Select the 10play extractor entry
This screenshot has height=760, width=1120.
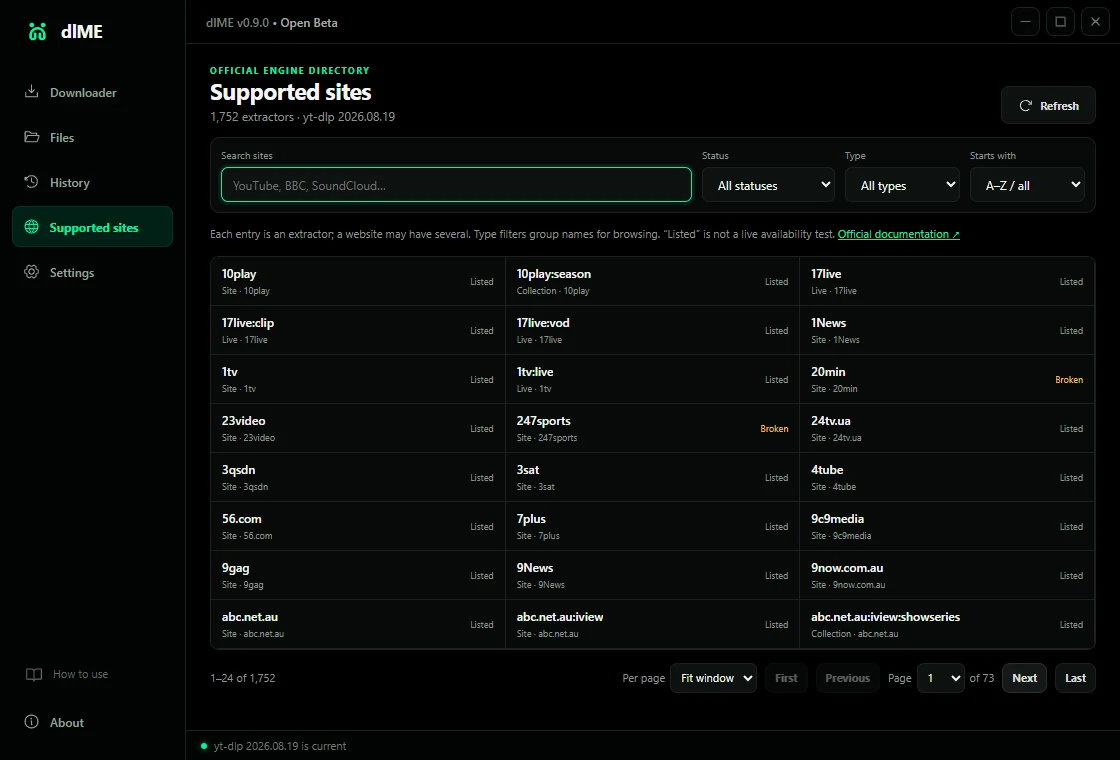click(358, 281)
